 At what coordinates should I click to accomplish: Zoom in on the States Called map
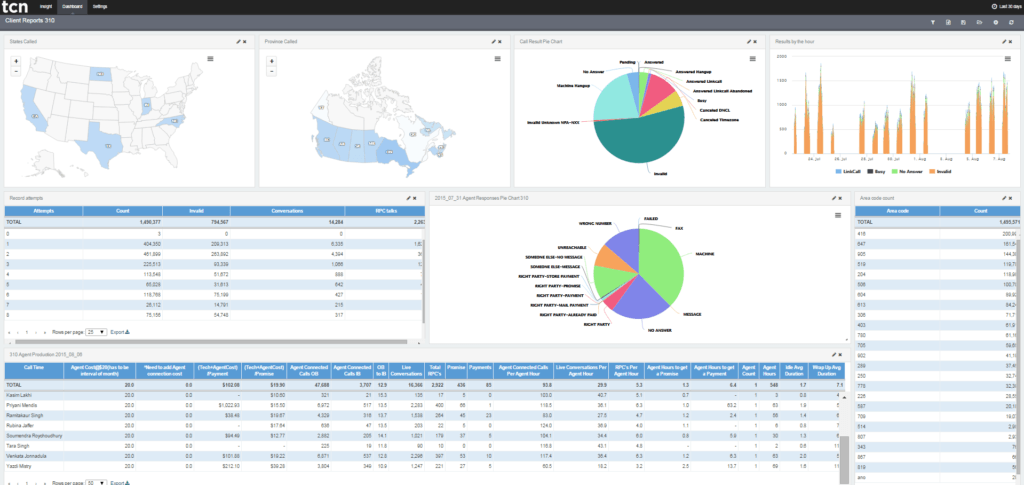point(16,61)
